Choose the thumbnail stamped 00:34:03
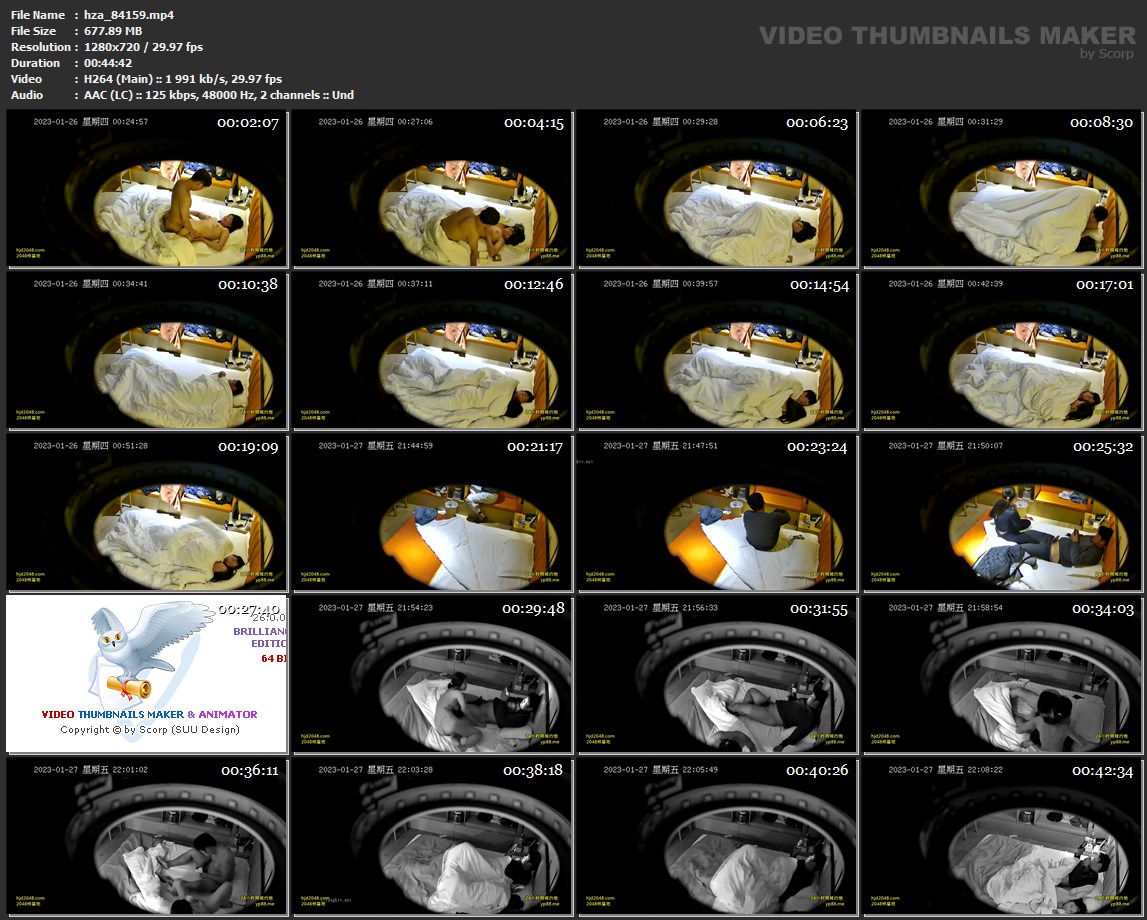Screen dimensions: 1147x920 tap(1002, 674)
